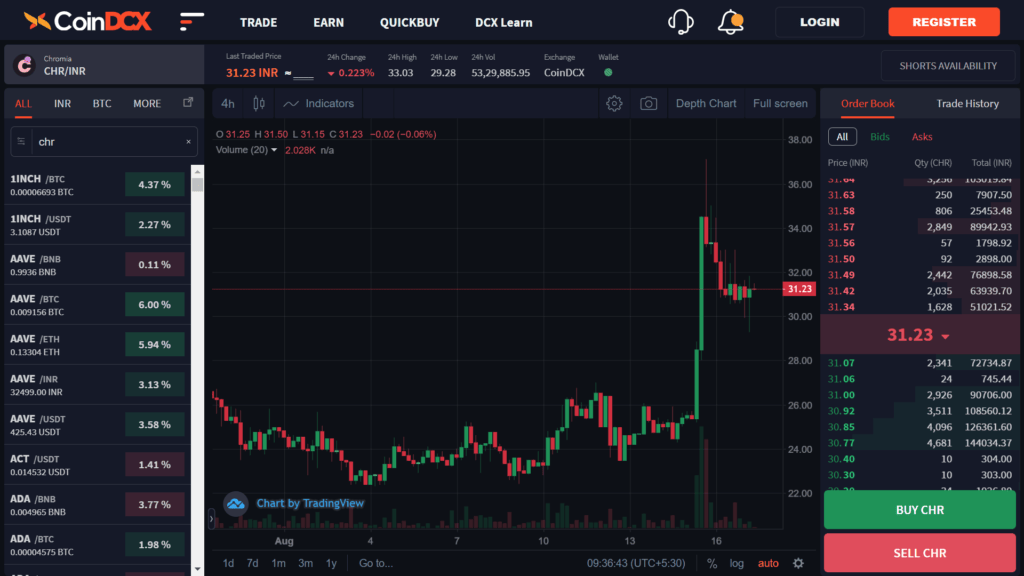
Task: Click the red 31.23 price label on axis
Action: pos(799,289)
